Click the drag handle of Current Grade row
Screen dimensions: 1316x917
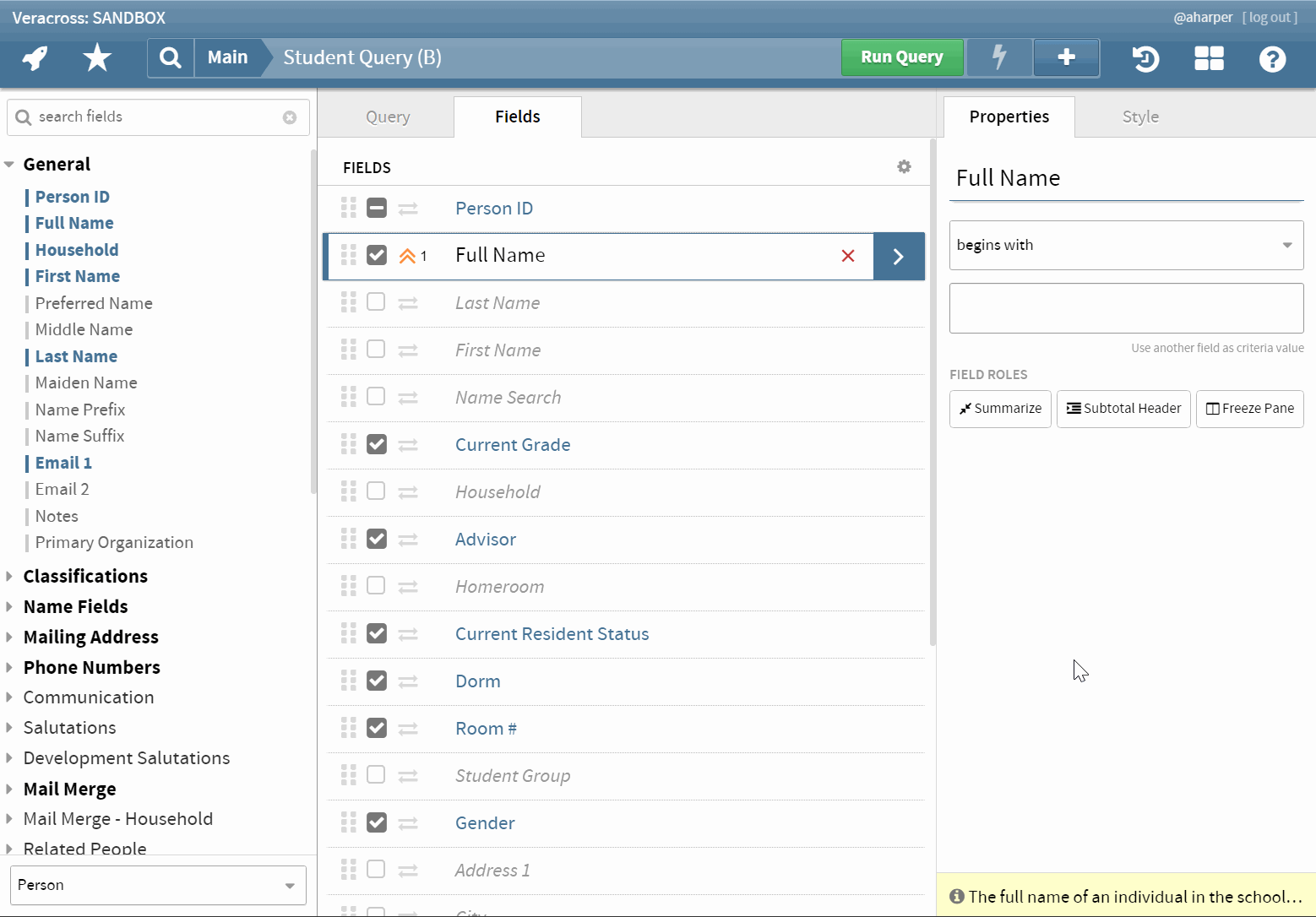coord(348,444)
